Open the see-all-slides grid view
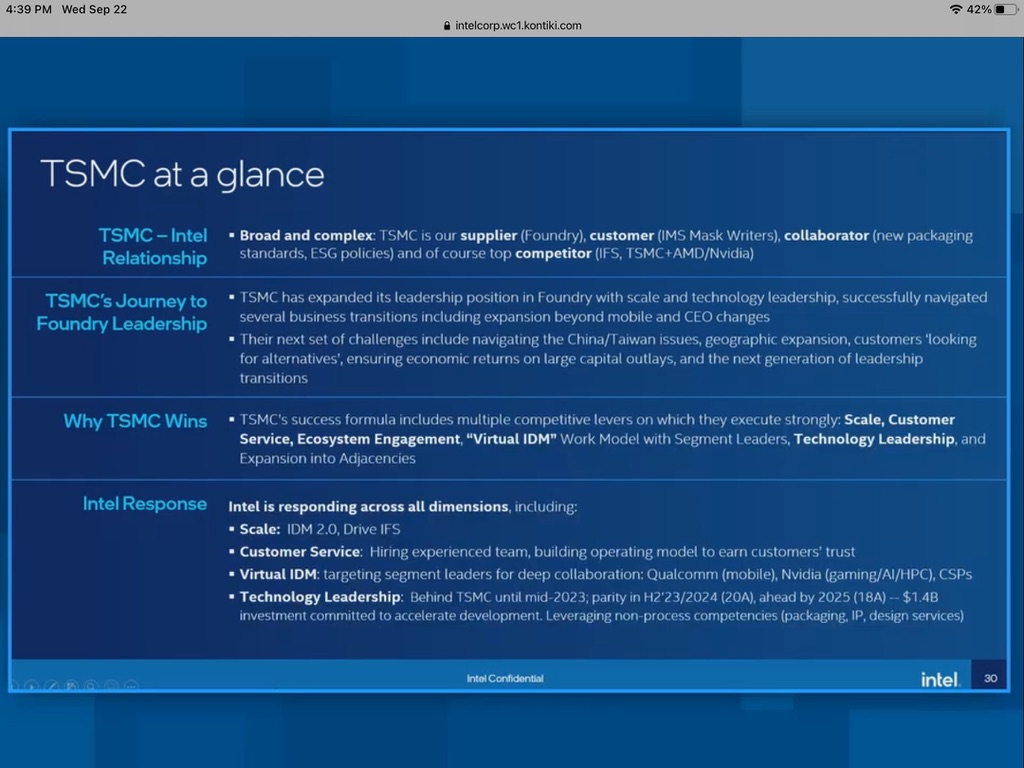Image resolution: width=1024 pixels, height=768 pixels. coord(72,686)
